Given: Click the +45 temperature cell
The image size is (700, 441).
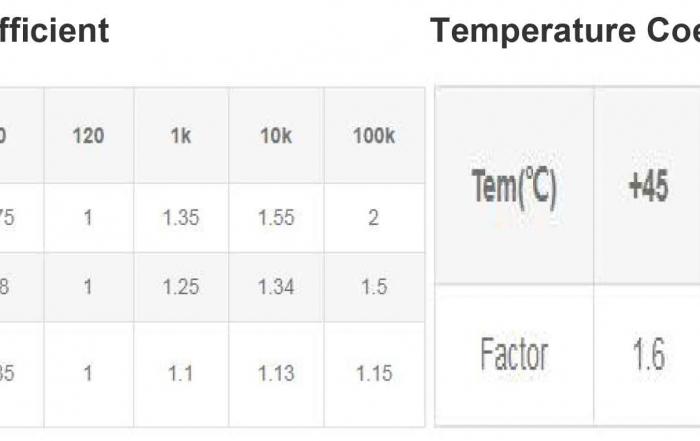Looking at the screenshot, I should 648,187.
